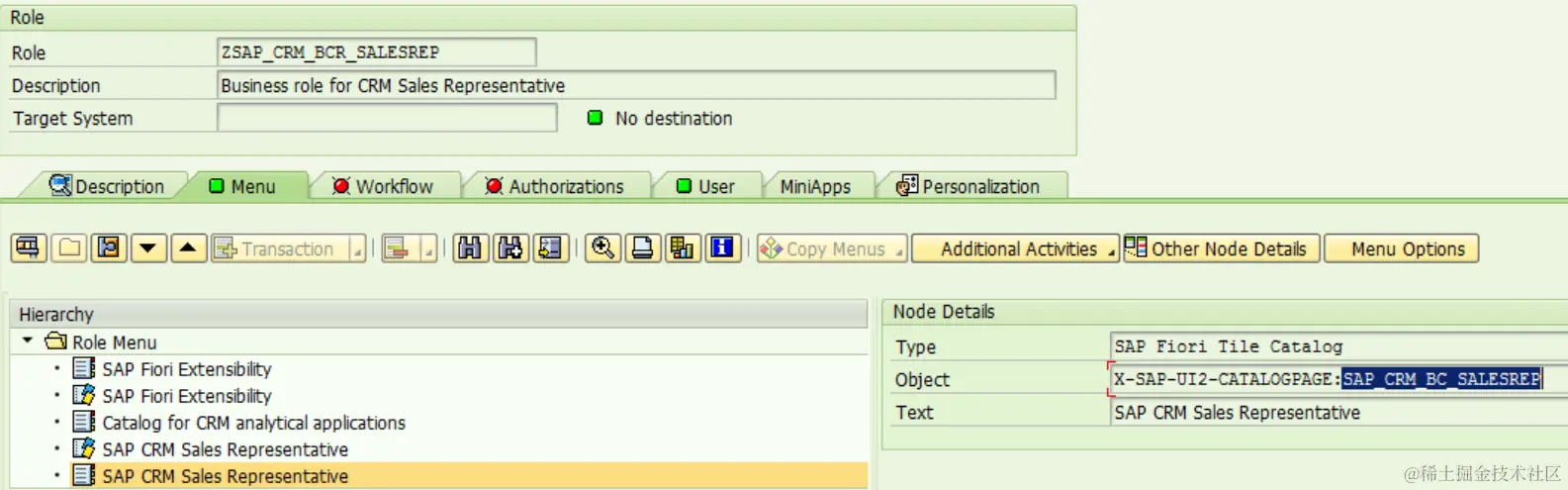Click the Menu Options button
The height and width of the screenshot is (490, 1568).
coord(1402,248)
